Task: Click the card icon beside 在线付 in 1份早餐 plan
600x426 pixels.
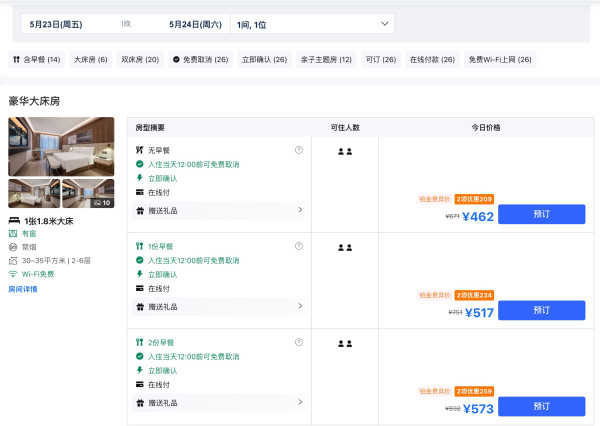Action: point(140,288)
